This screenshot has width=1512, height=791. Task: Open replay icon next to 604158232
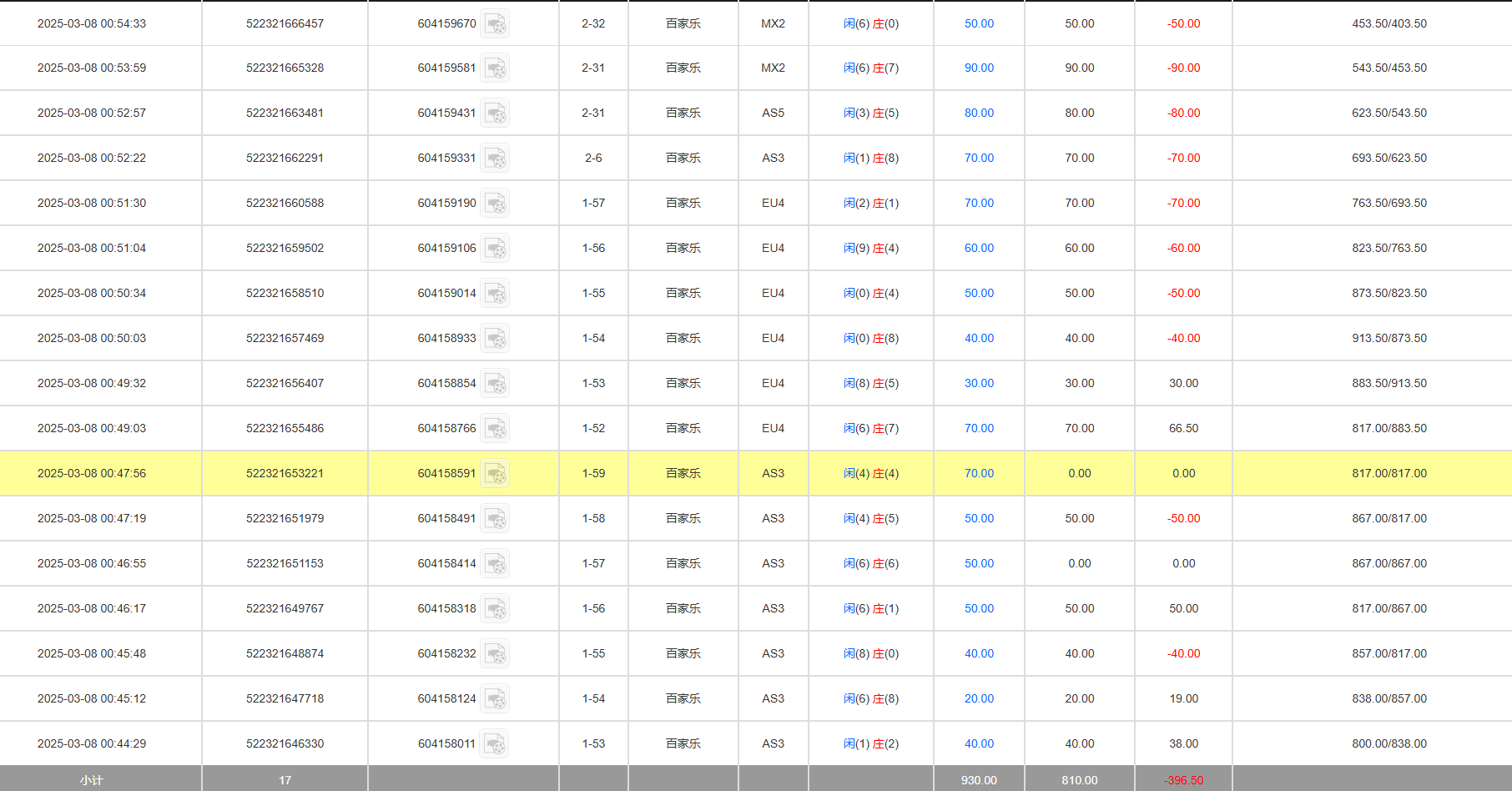(496, 654)
